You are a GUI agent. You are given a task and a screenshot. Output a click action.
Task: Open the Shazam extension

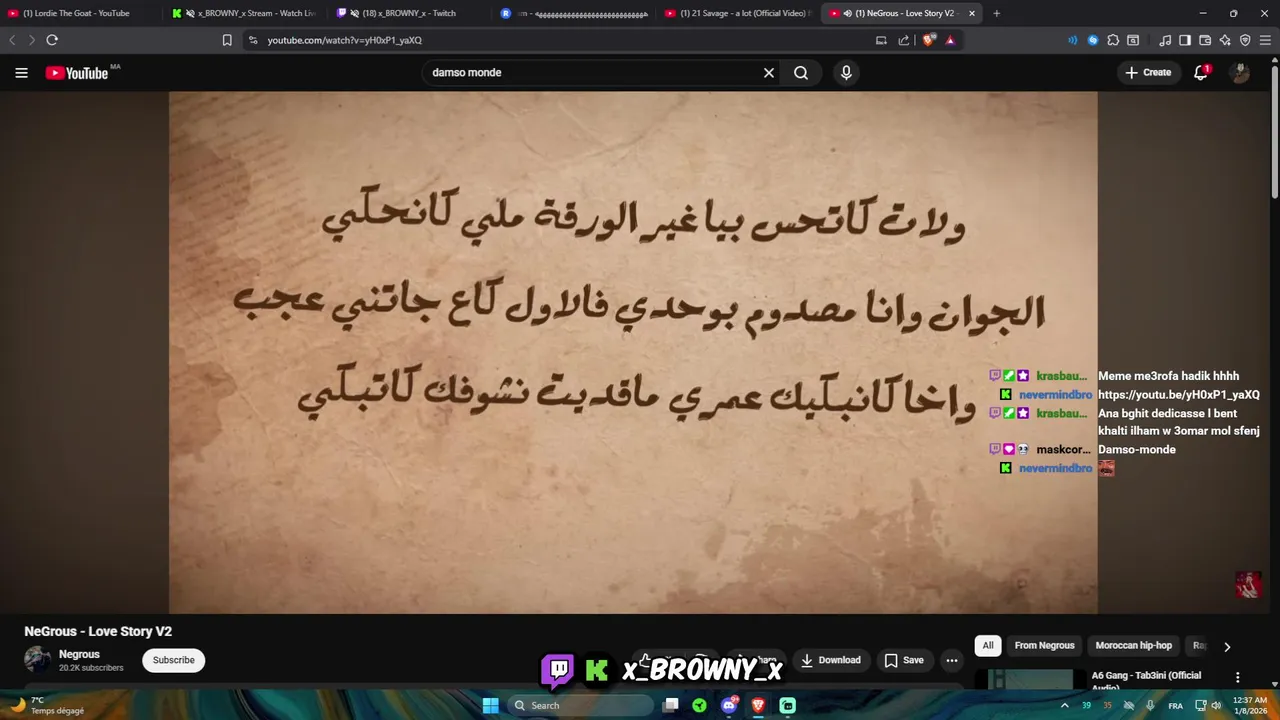1093,40
